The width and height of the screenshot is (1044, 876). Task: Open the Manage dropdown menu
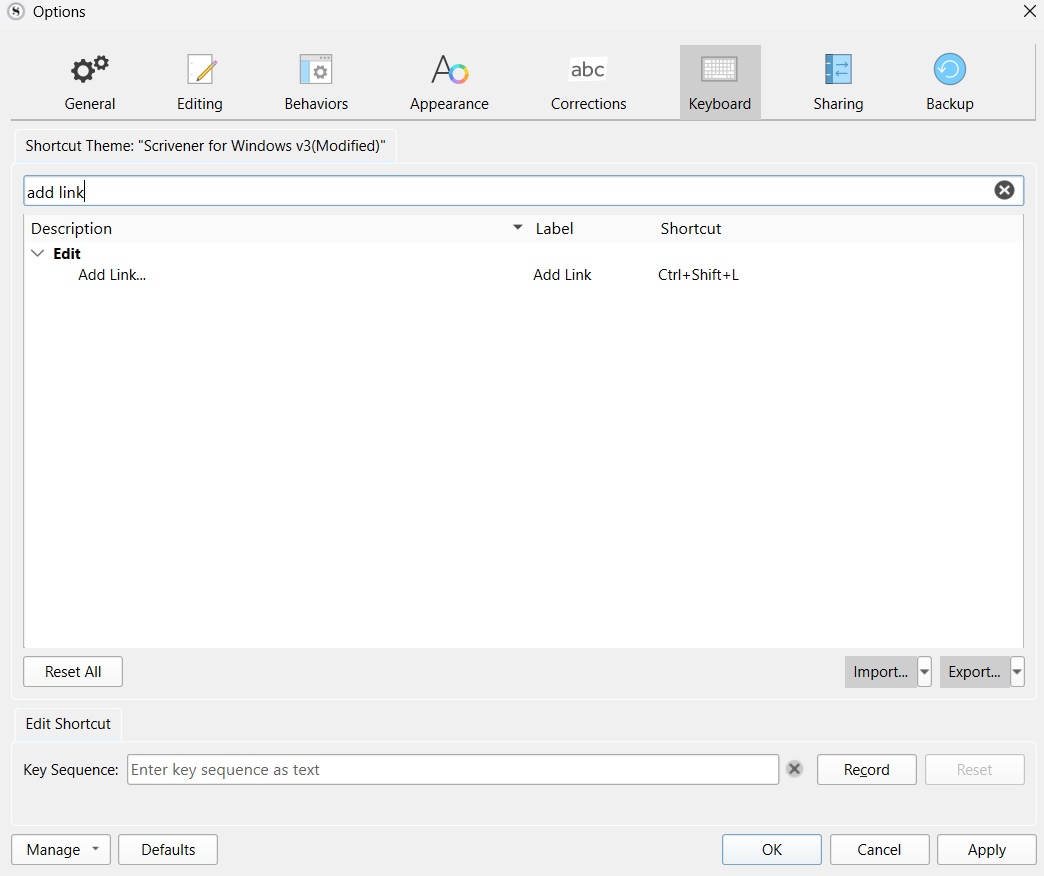coord(63,850)
